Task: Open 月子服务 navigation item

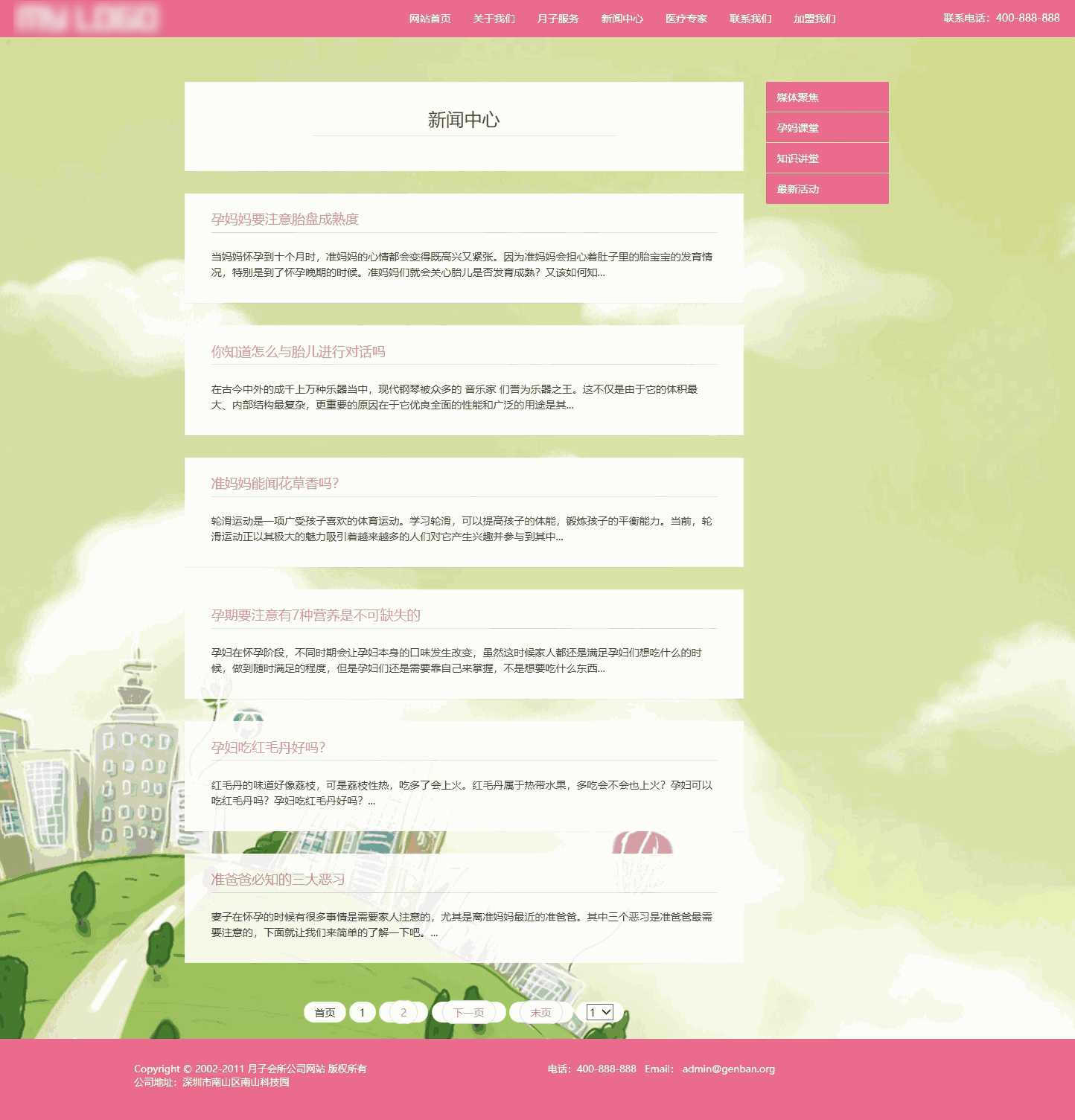Action: (558, 19)
